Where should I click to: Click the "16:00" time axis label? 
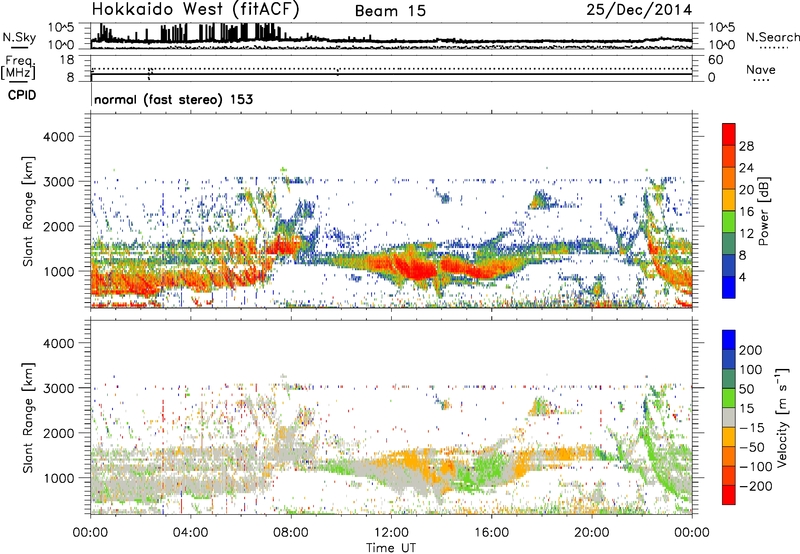[x=491, y=533]
